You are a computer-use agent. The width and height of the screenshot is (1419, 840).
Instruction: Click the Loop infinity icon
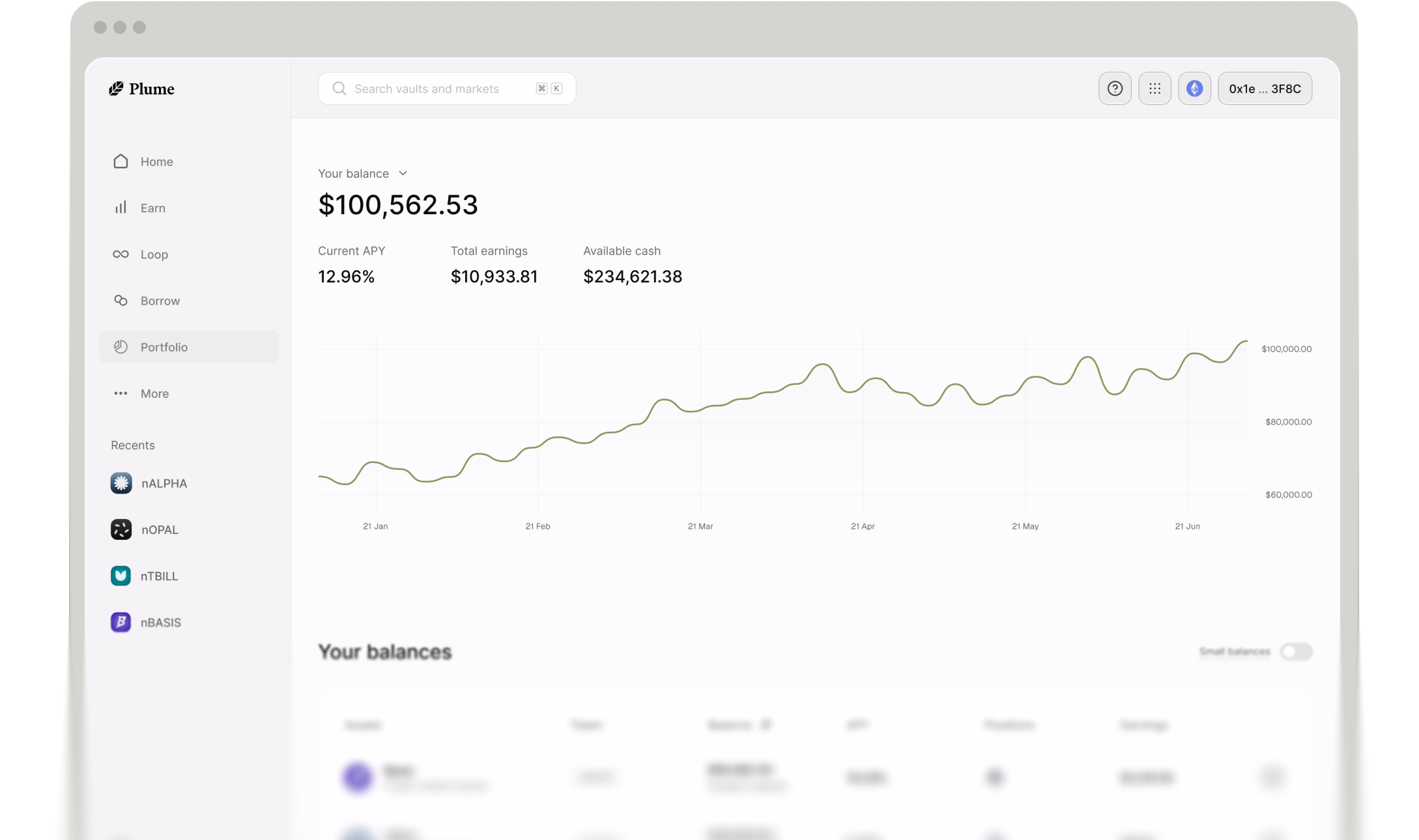click(121, 254)
